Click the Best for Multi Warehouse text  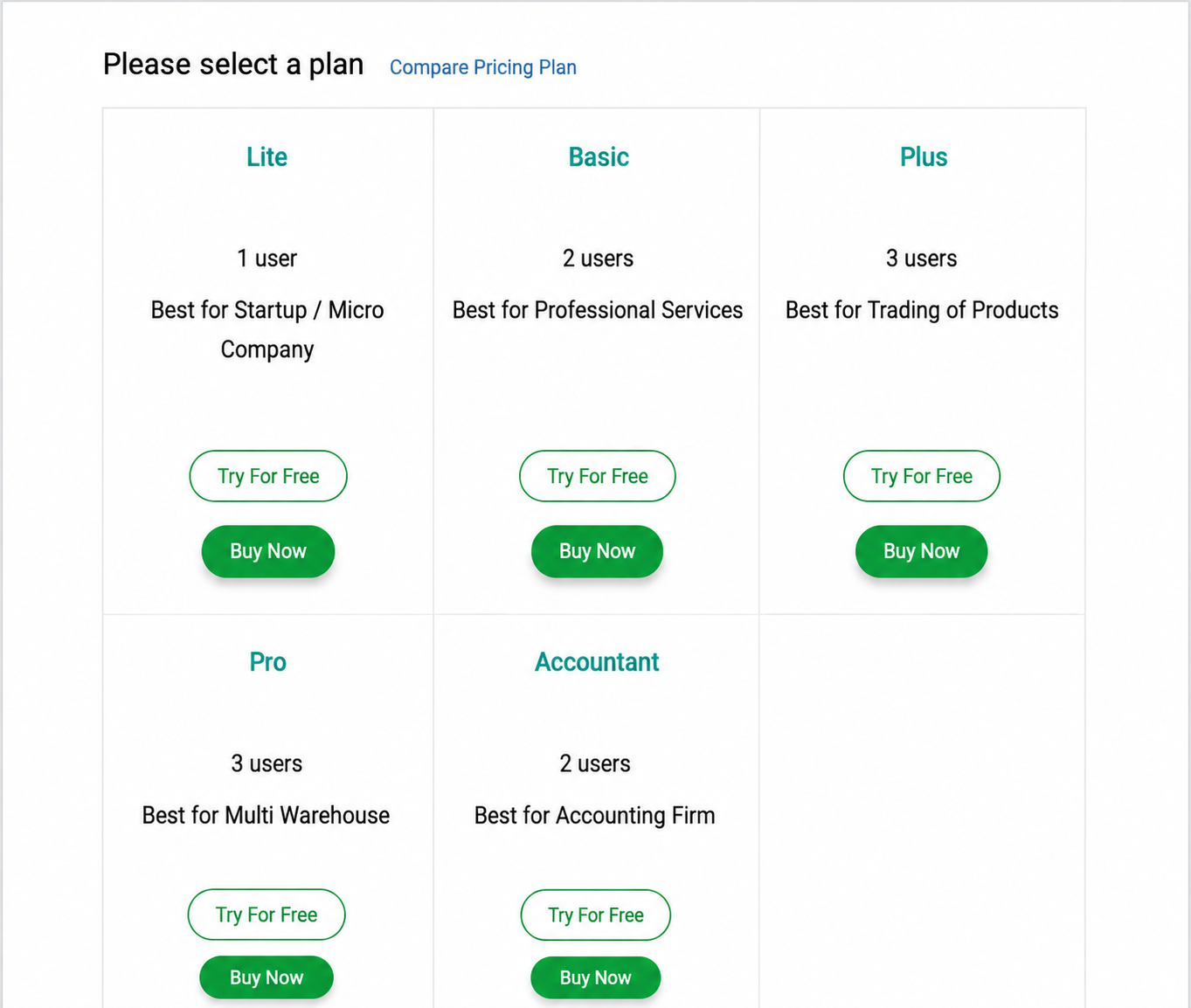[267, 815]
